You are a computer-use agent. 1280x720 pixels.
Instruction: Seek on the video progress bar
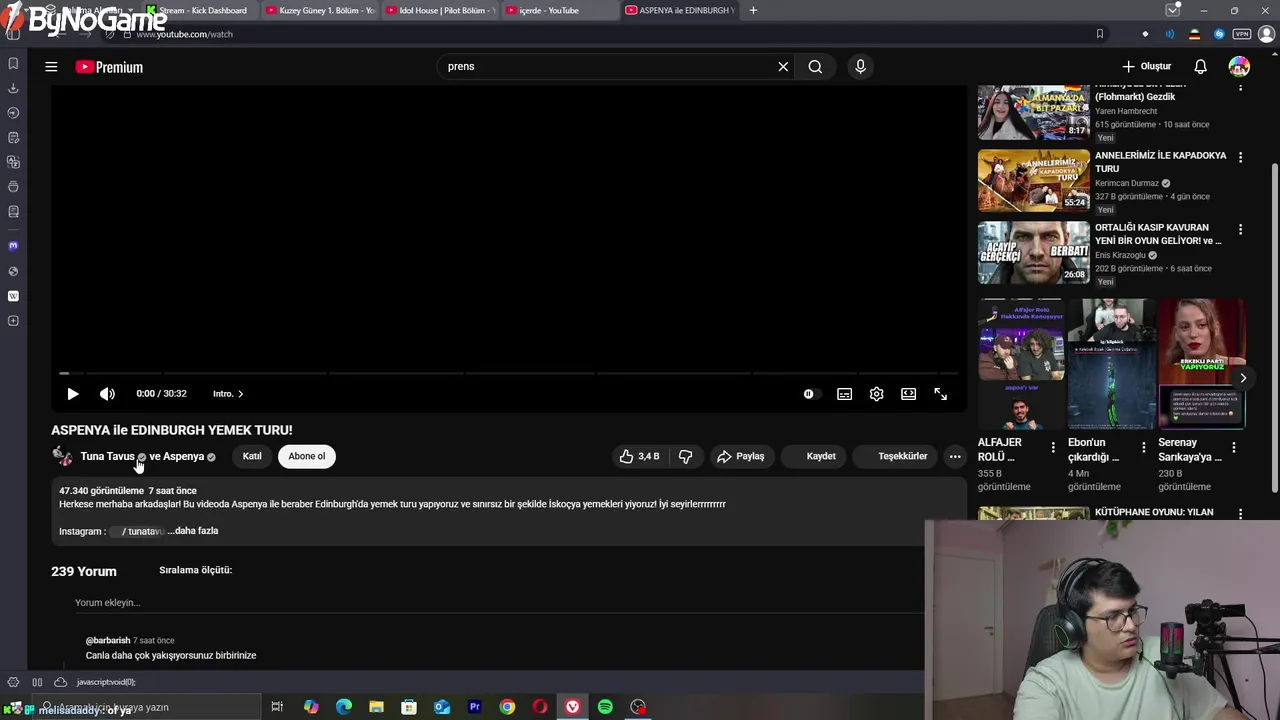(508, 373)
